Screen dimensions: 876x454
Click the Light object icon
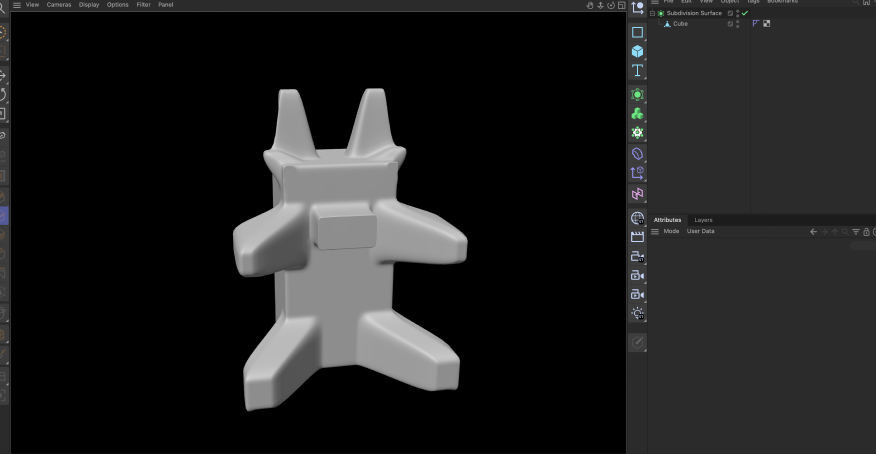[637, 313]
